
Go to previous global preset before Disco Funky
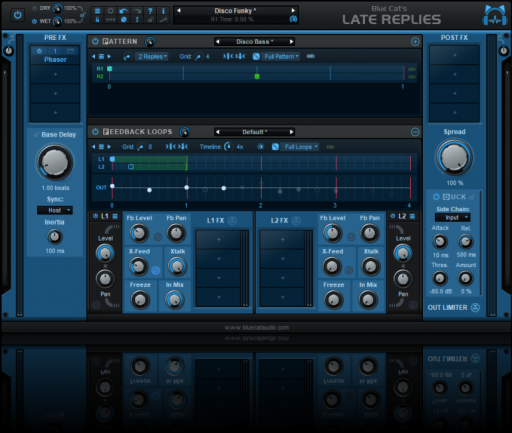[x=179, y=10]
